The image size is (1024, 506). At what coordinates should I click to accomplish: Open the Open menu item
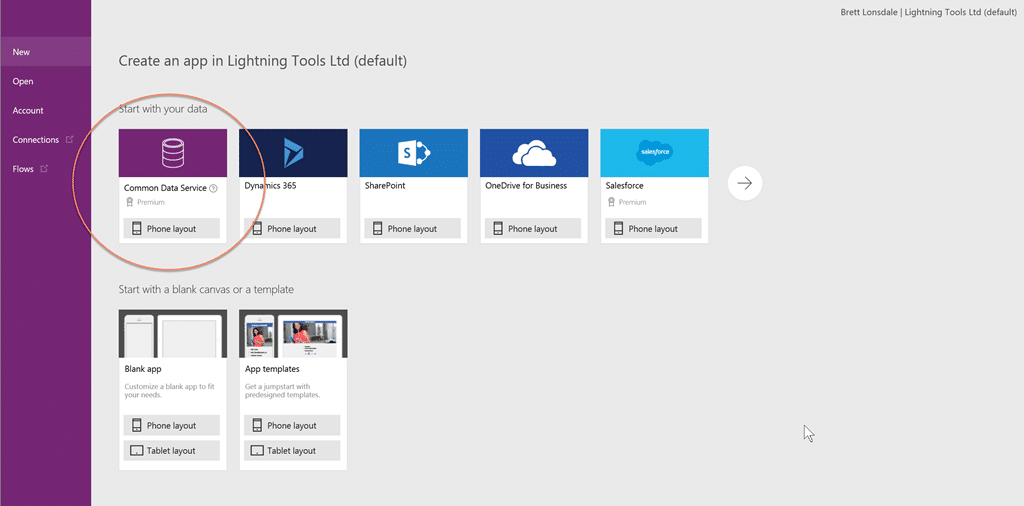(x=45, y=82)
